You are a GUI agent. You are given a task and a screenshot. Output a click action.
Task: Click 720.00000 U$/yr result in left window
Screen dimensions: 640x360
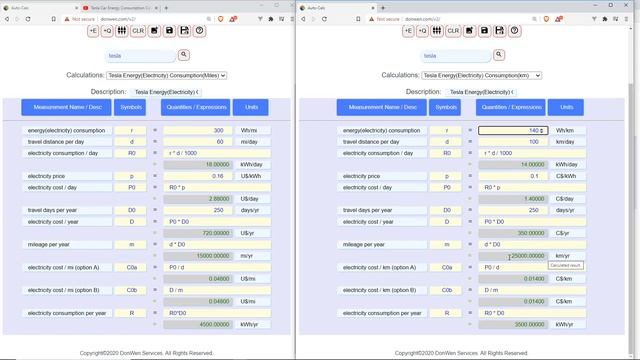tap(198, 233)
